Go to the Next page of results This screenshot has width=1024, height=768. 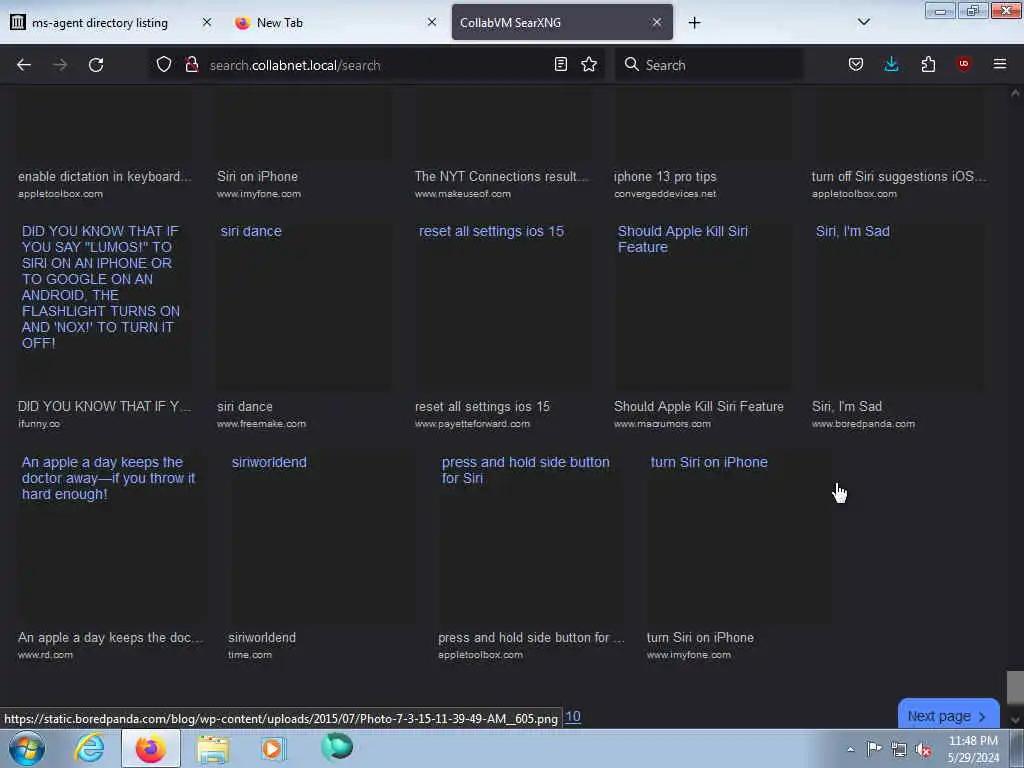tap(948, 716)
